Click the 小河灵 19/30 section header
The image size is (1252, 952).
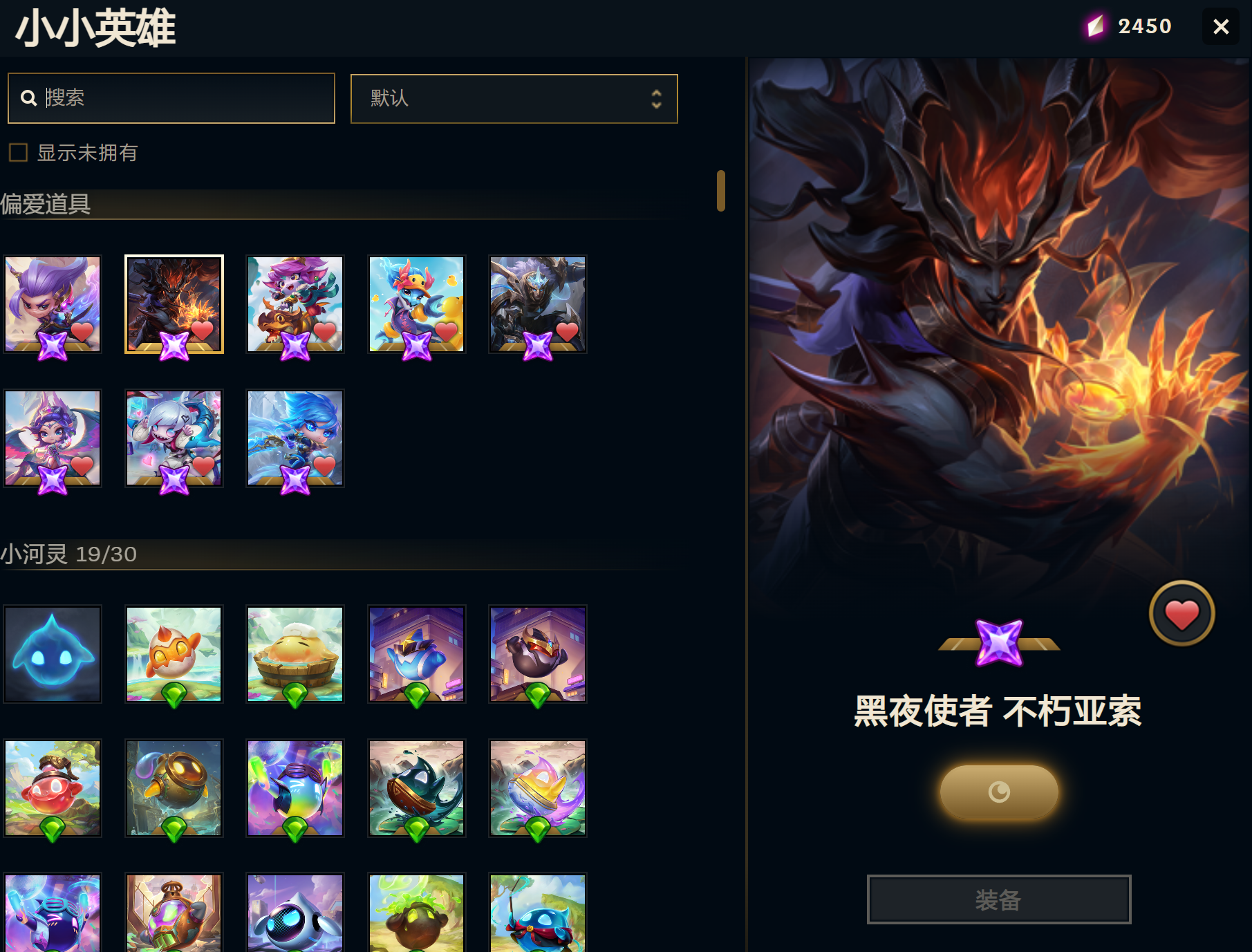[68, 554]
